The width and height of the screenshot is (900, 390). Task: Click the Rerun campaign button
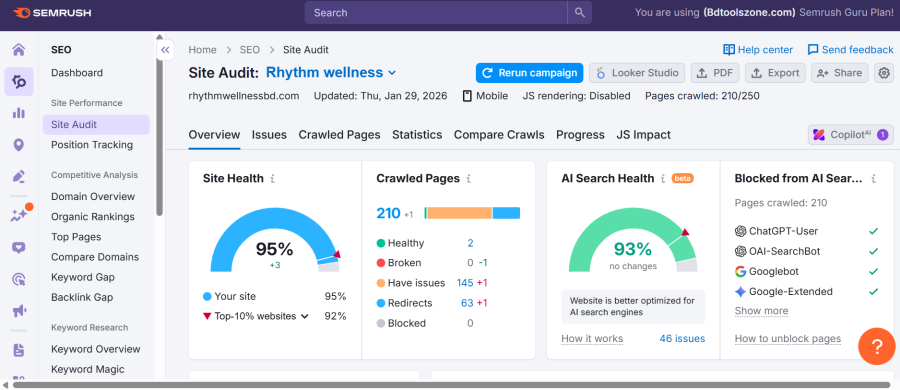point(529,73)
